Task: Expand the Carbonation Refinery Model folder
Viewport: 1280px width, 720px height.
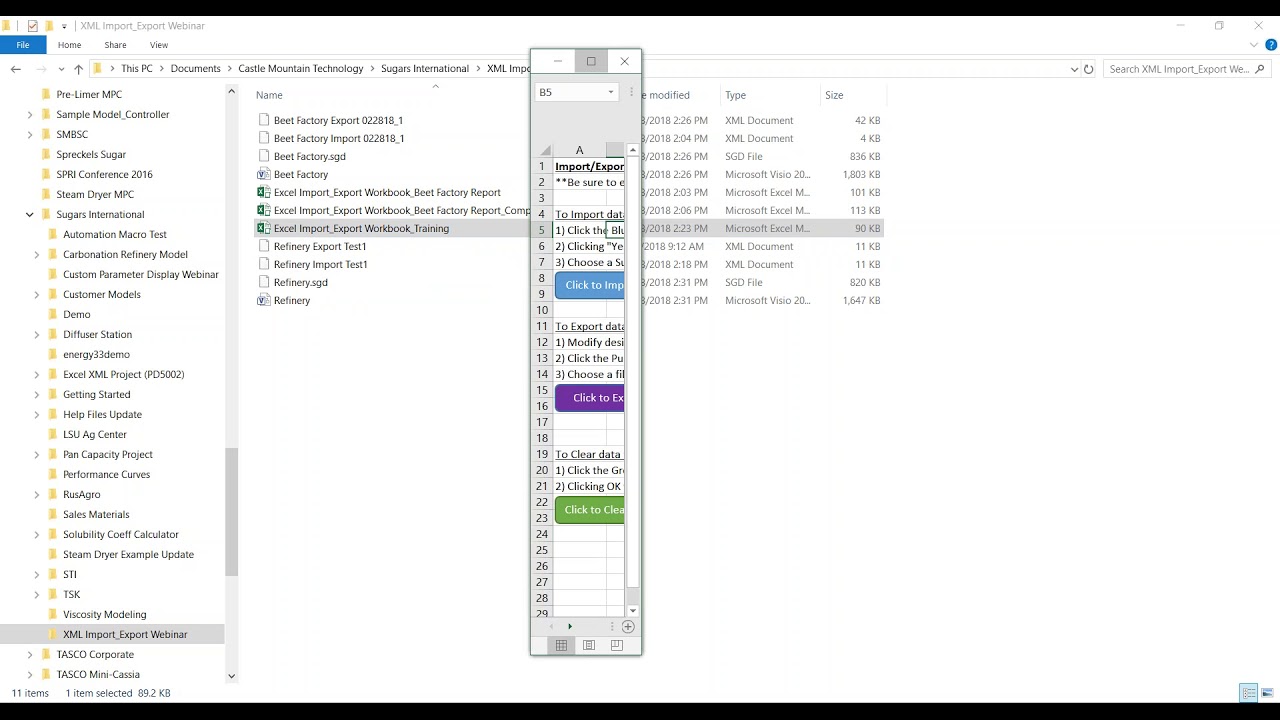Action: tap(37, 254)
